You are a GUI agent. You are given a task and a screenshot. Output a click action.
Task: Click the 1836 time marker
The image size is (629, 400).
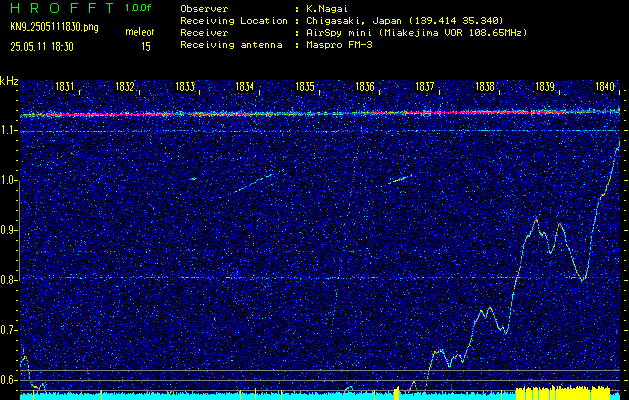pos(365,87)
